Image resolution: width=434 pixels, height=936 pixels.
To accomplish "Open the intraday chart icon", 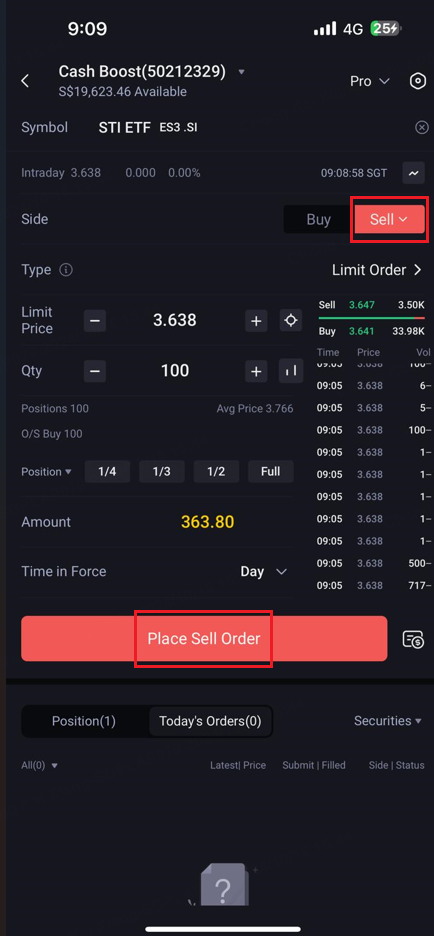I will coord(413,173).
